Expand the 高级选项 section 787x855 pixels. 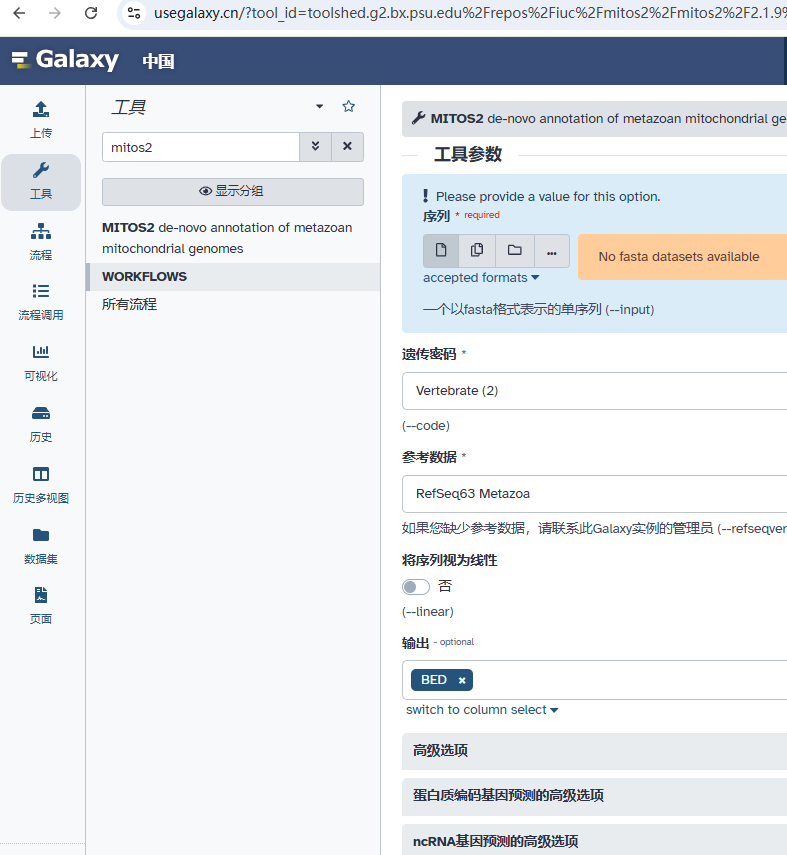pos(594,751)
